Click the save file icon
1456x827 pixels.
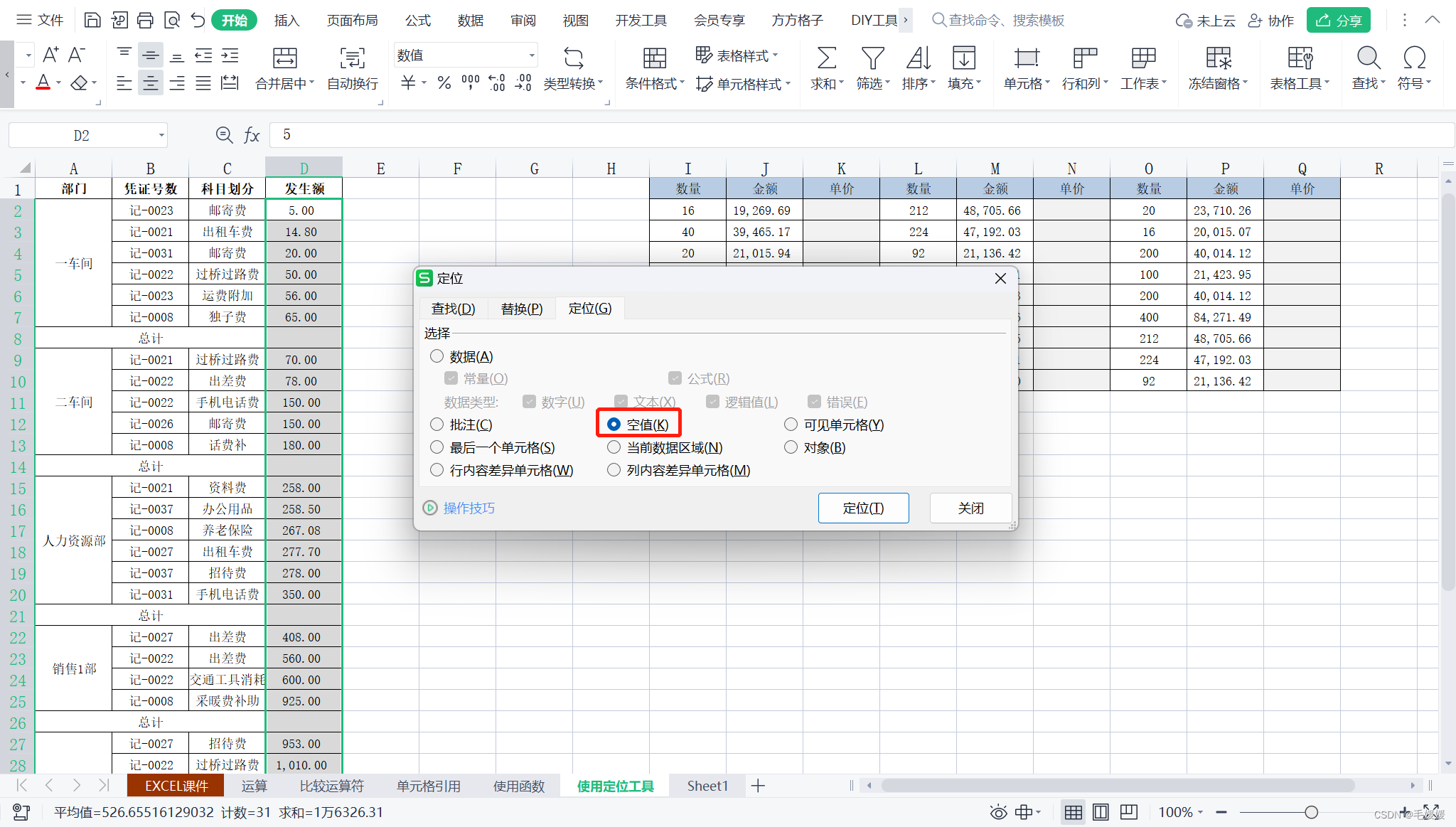pyautogui.click(x=92, y=20)
